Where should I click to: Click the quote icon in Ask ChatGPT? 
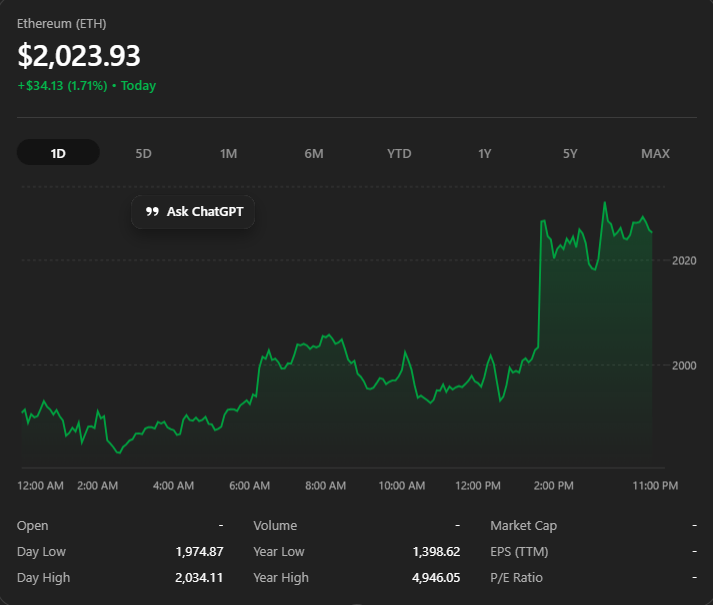coord(152,212)
